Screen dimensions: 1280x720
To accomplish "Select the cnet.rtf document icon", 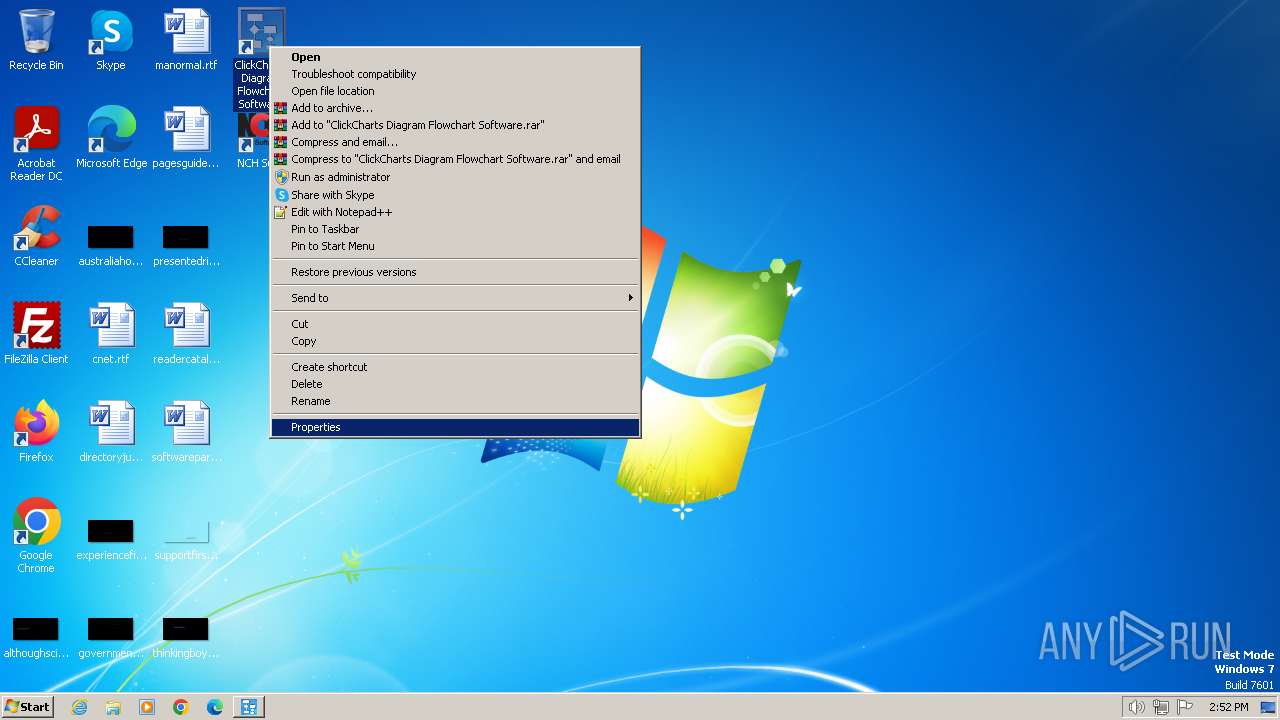I will (111, 334).
